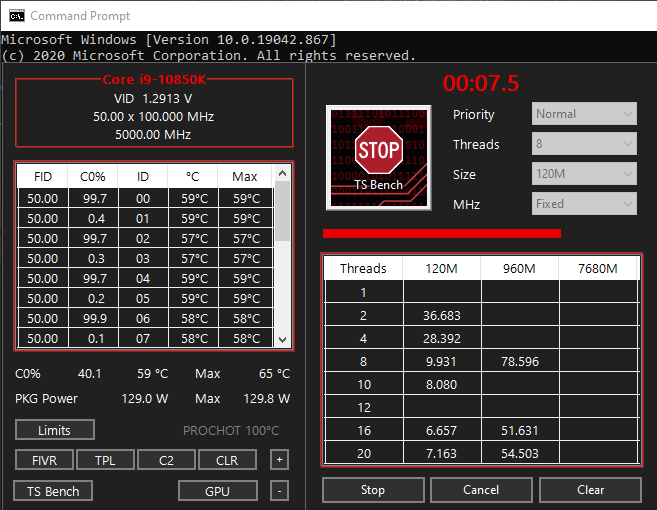Click the 5000.00 MHz frequency reading
This screenshot has width=657, height=510.
pos(153,135)
